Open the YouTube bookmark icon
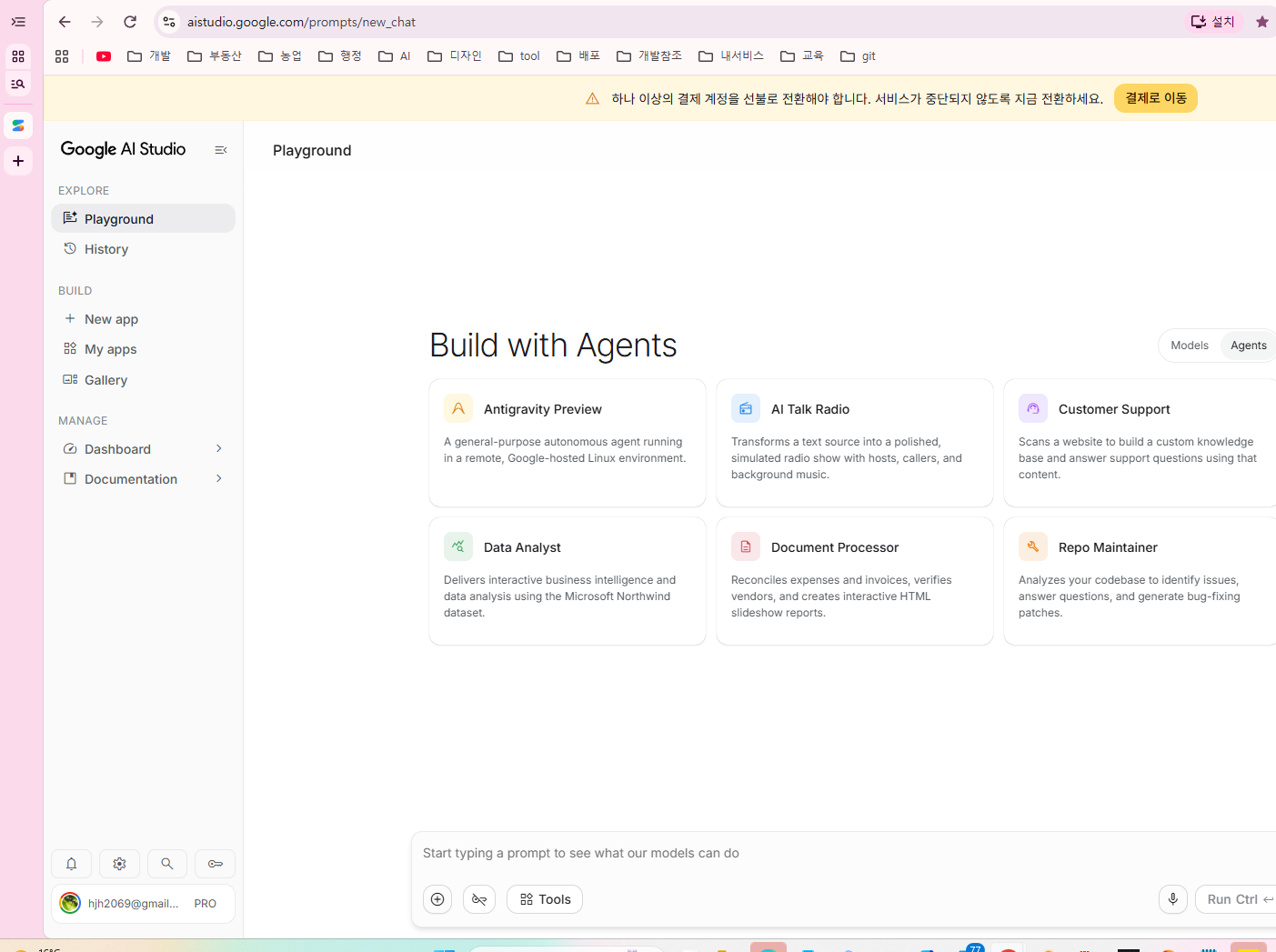 pyautogui.click(x=104, y=56)
